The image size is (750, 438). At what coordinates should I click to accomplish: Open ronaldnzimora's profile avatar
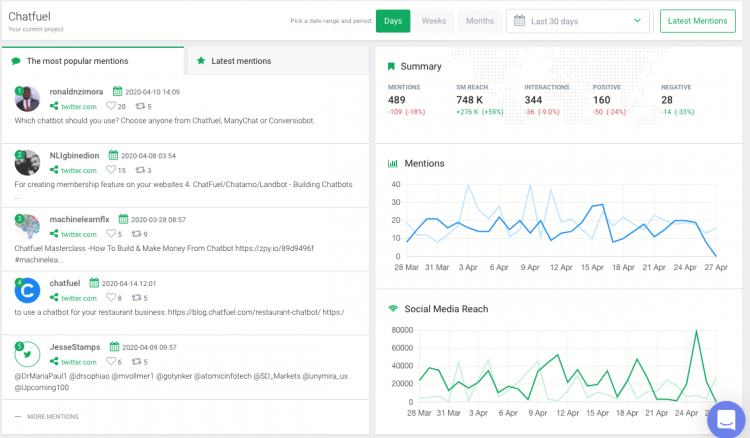coord(27,99)
